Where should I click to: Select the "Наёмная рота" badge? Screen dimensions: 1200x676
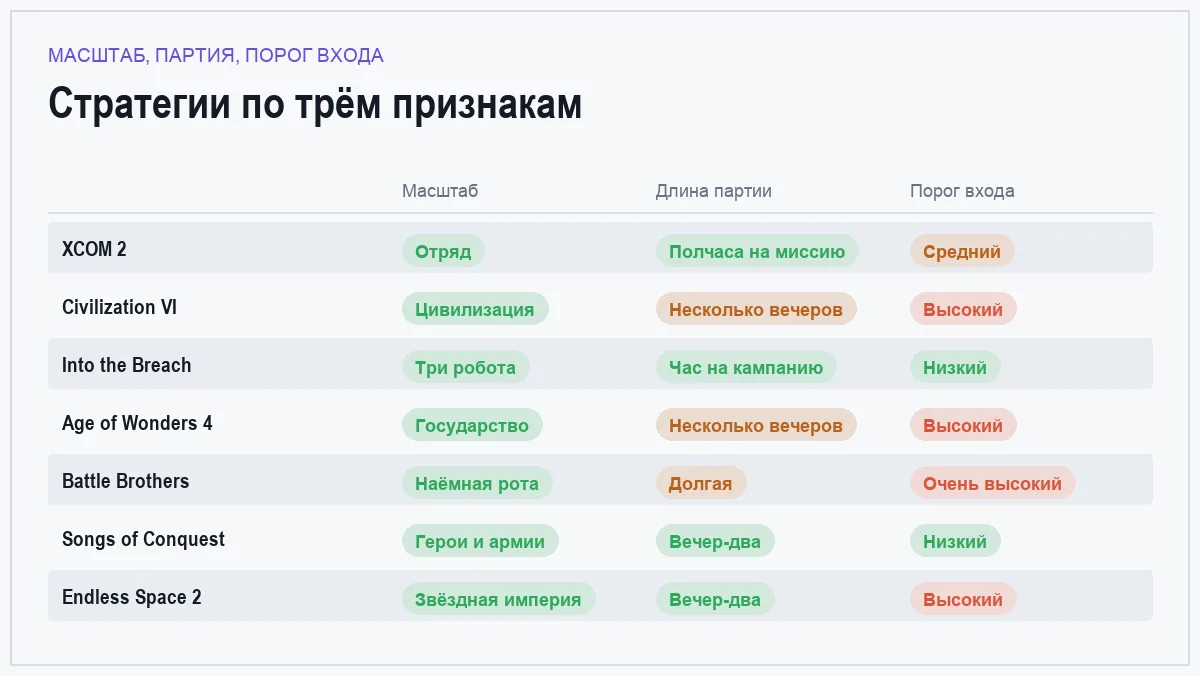(477, 483)
